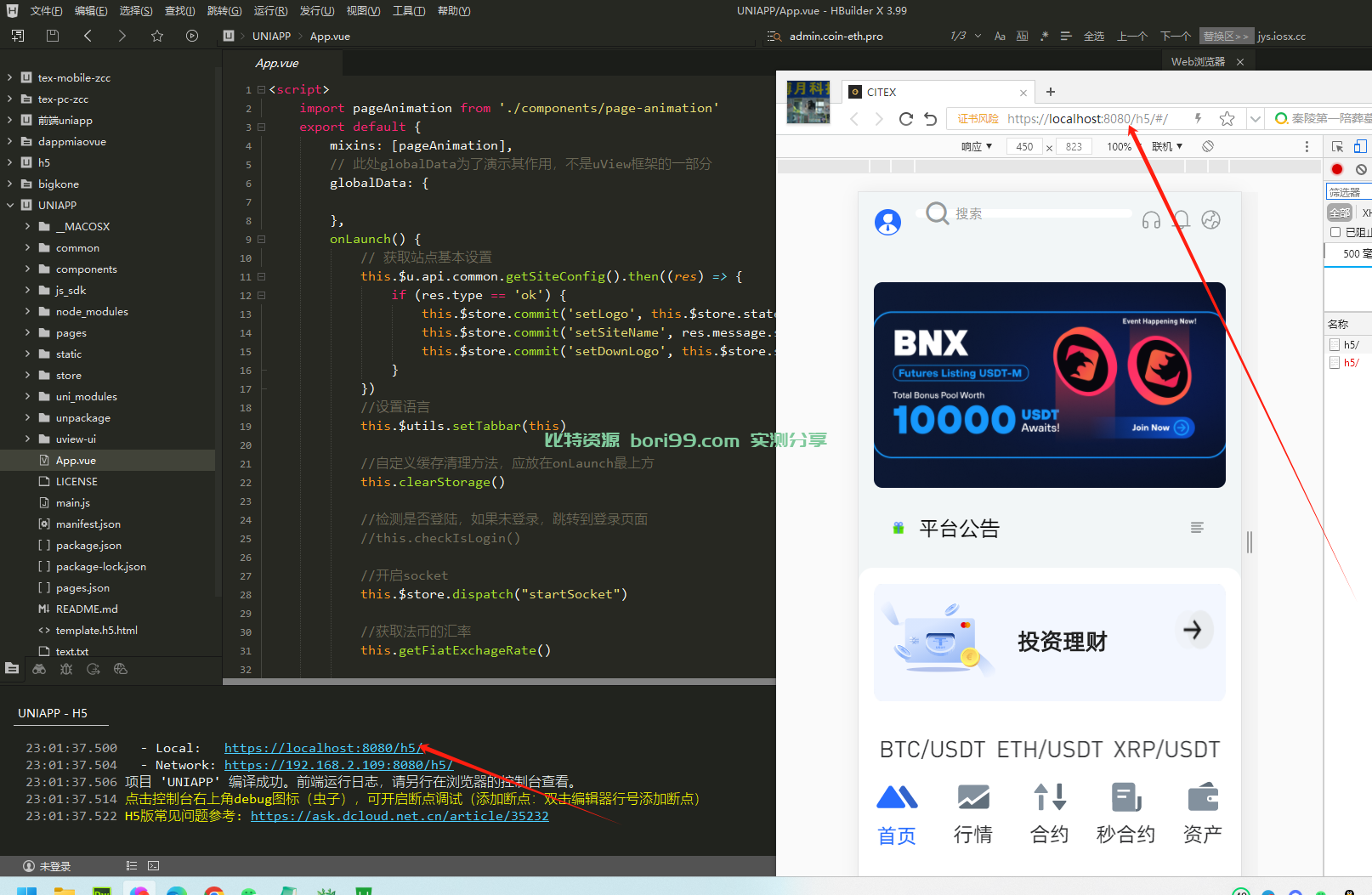Toggle the red network record button
The image size is (1372, 895).
coord(1337,169)
